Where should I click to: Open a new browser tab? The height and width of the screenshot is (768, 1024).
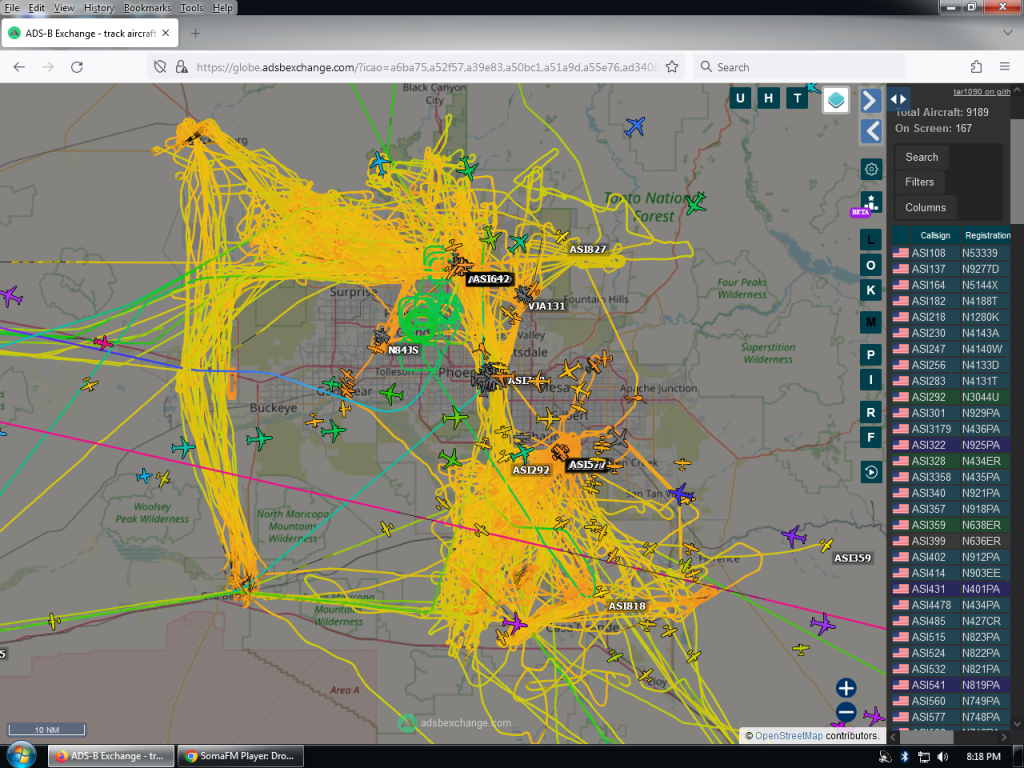pos(195,33)
